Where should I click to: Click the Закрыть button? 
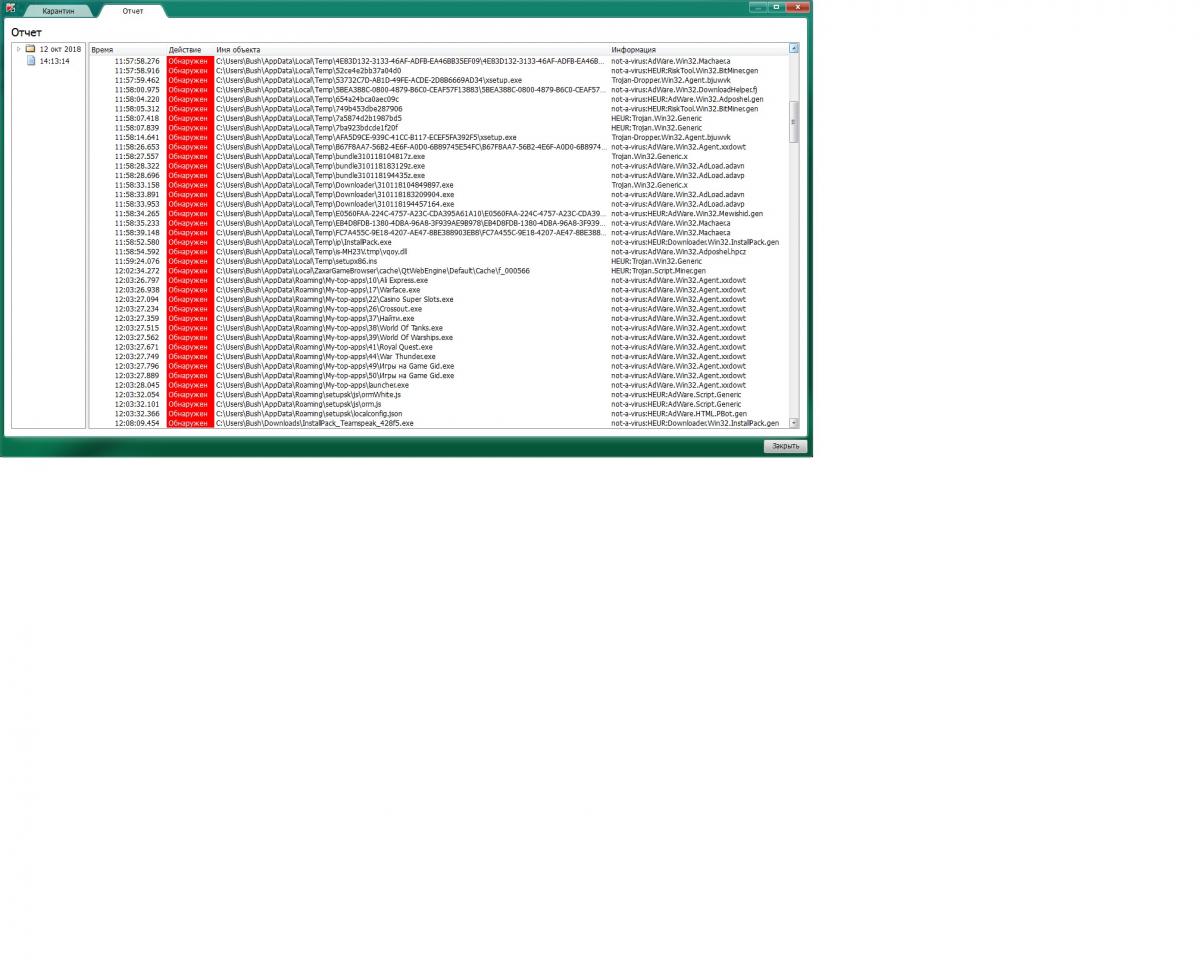click(785, 446)
